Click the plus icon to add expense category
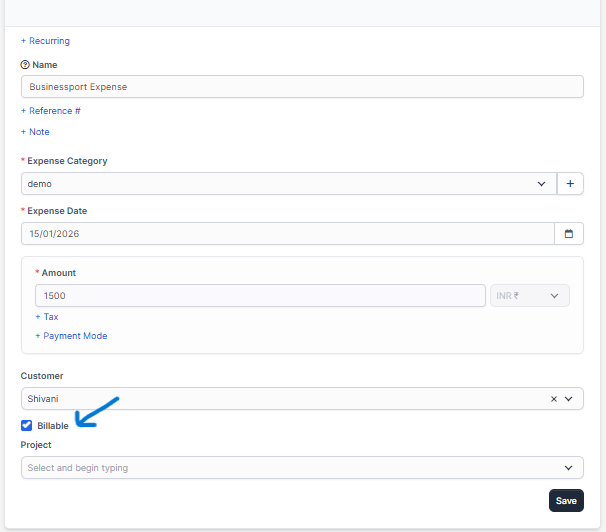Image resolution: width=606 pixels, height=532 pixels. [570, 184]
